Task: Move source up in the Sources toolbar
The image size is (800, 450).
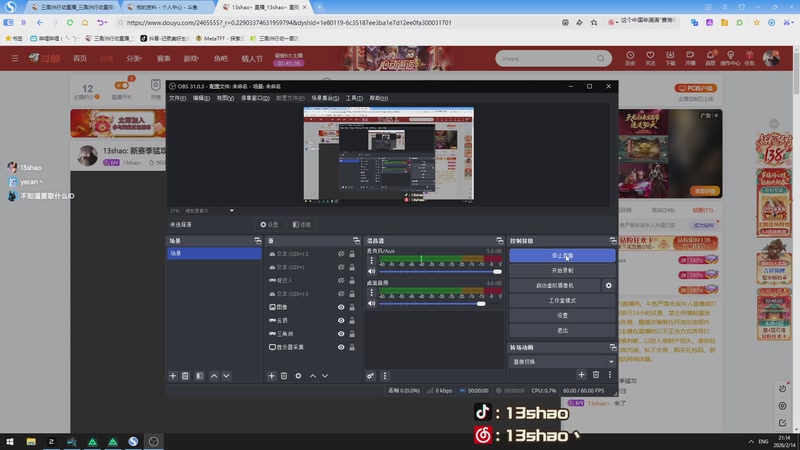Action: pos(313,376)
